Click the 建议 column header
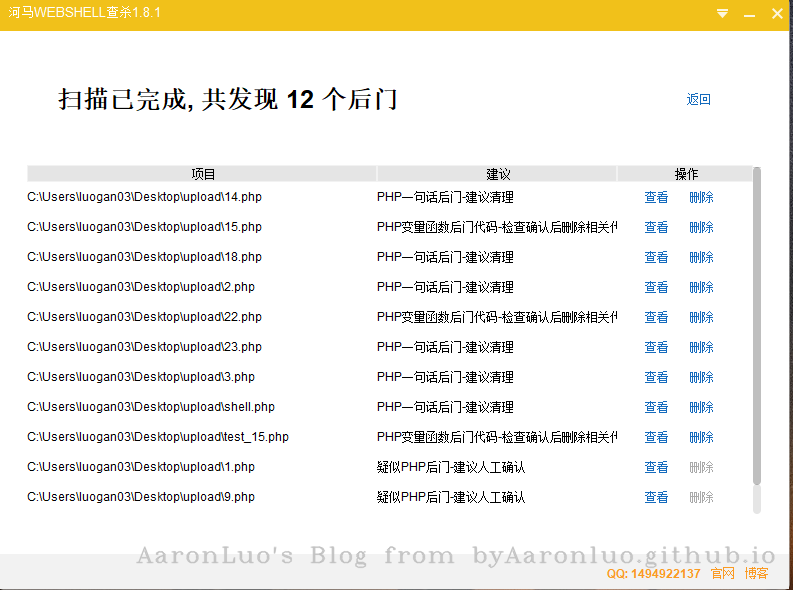This screenshot has height=590, width=793. coord(498,174)
